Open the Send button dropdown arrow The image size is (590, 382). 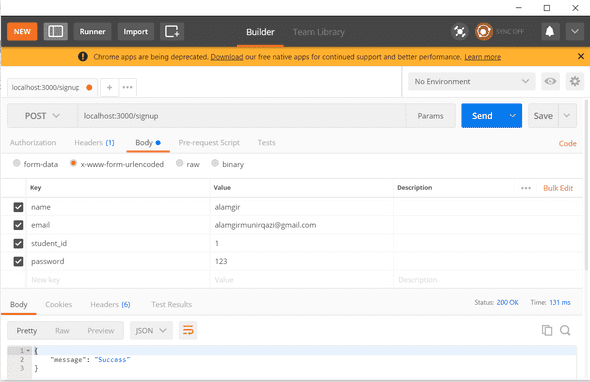tap(512, 116)
